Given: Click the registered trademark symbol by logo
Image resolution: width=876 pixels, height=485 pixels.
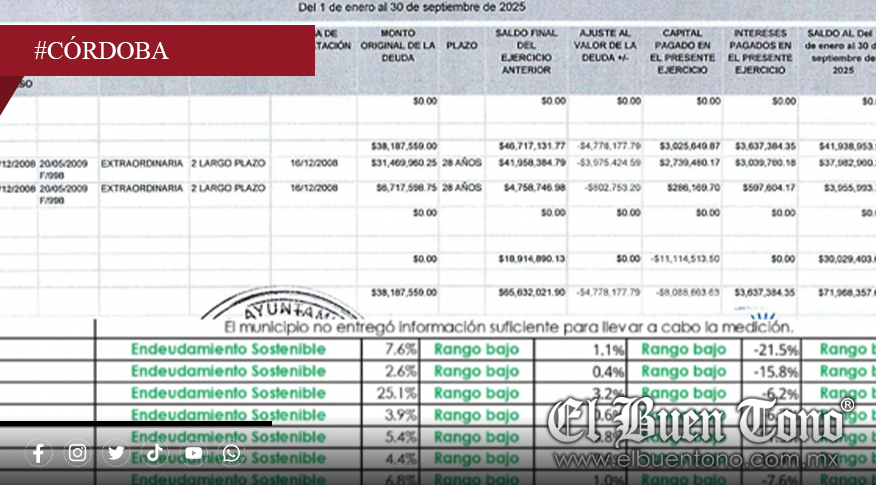Looking at the screenshot, I should (846, 405).
